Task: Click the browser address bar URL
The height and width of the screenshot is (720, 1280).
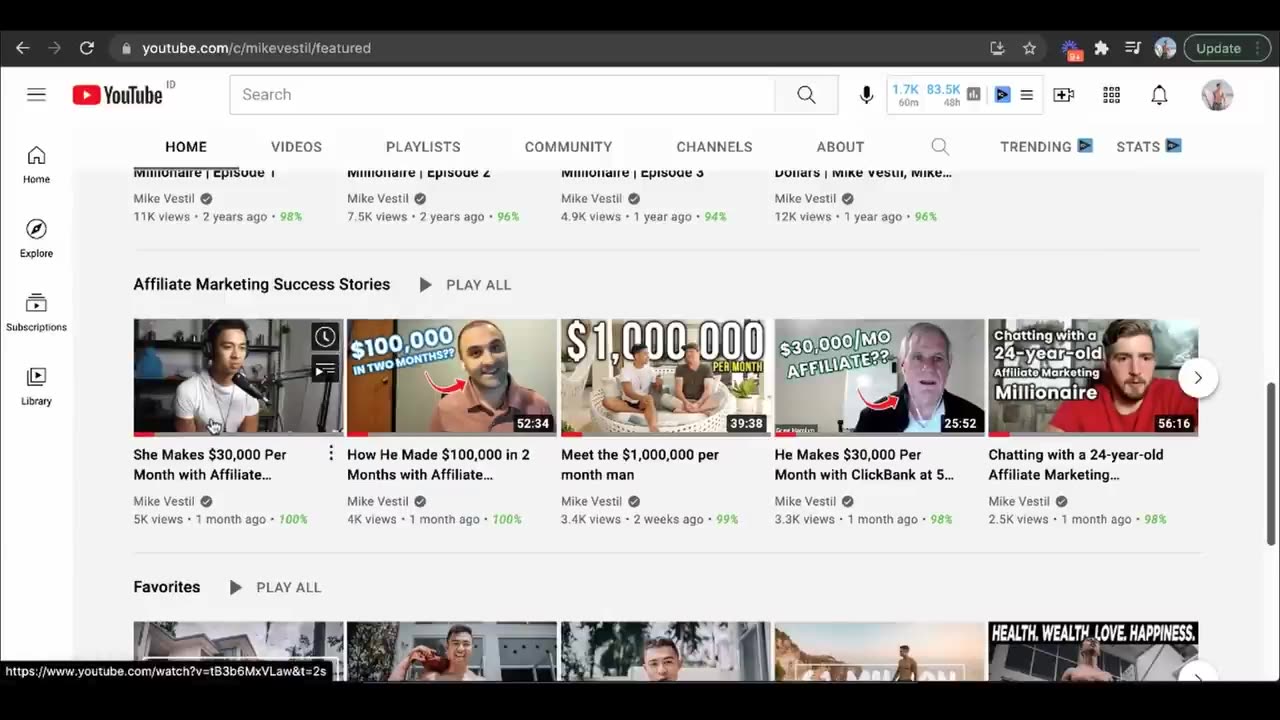Action: click(256, 48)
